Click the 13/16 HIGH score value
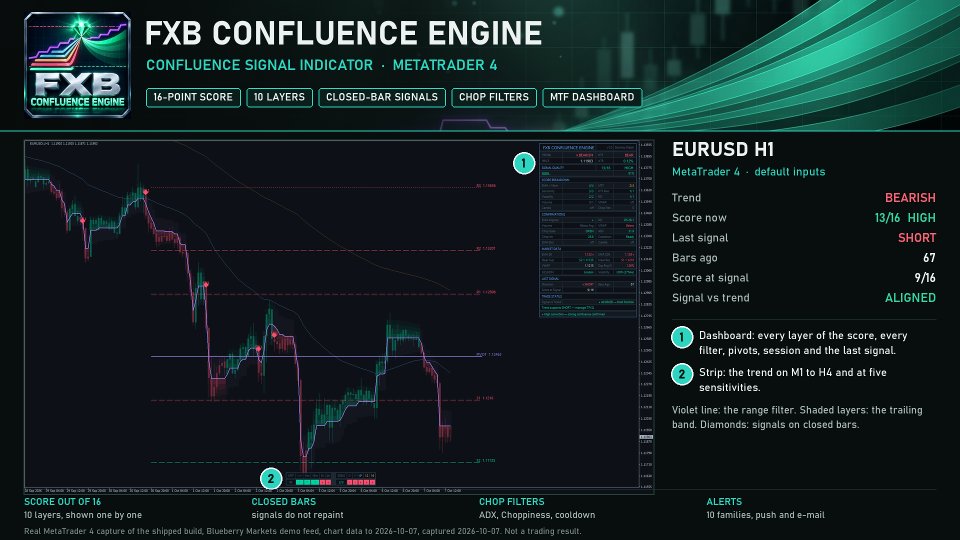 pos(905,218)
